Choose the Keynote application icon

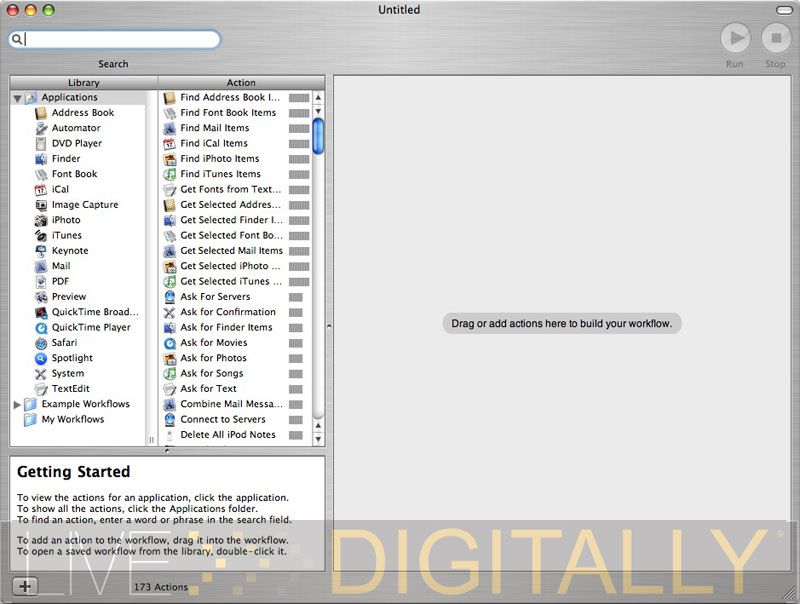tap(41, 251)
